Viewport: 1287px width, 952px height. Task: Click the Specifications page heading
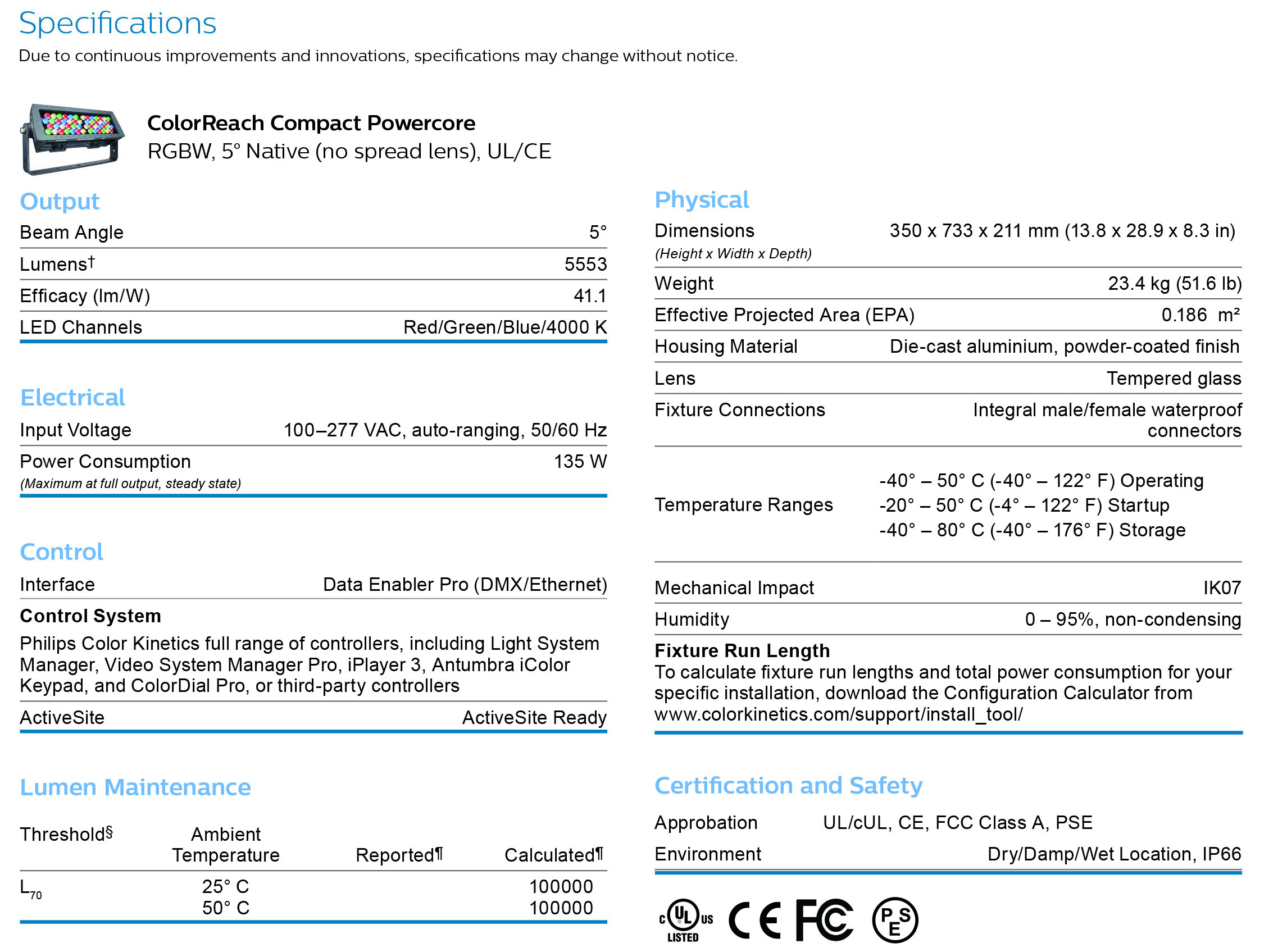(117, 24)
